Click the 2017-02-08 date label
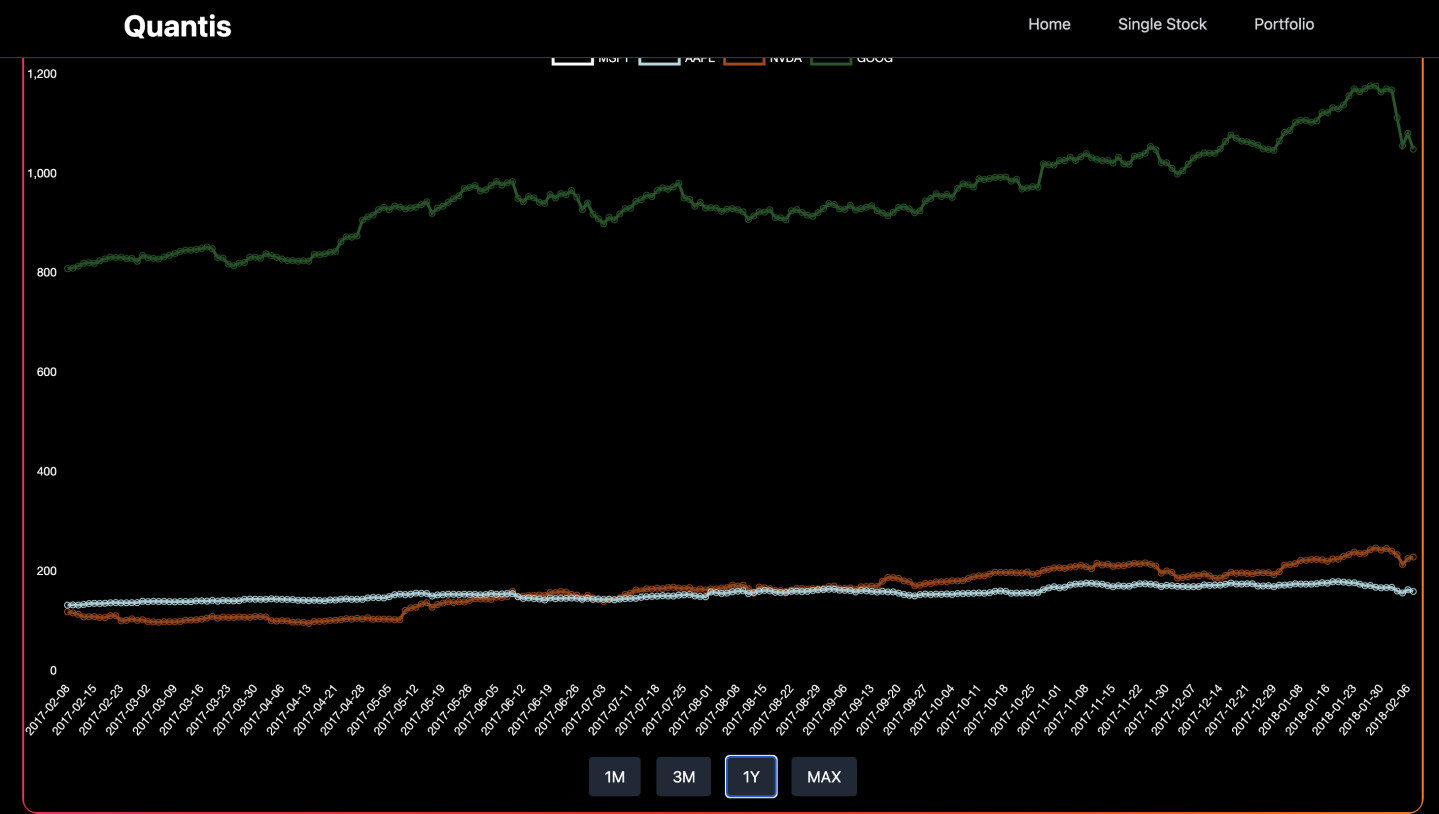Screen dimensions: 1439x814 tap(48, 710)
